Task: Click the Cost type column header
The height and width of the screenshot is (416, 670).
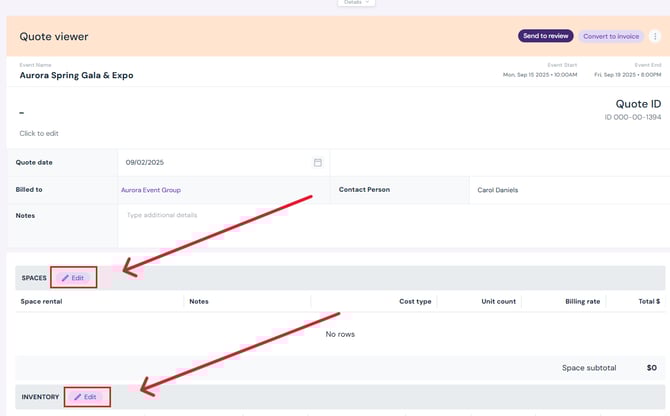Action: 415,301
